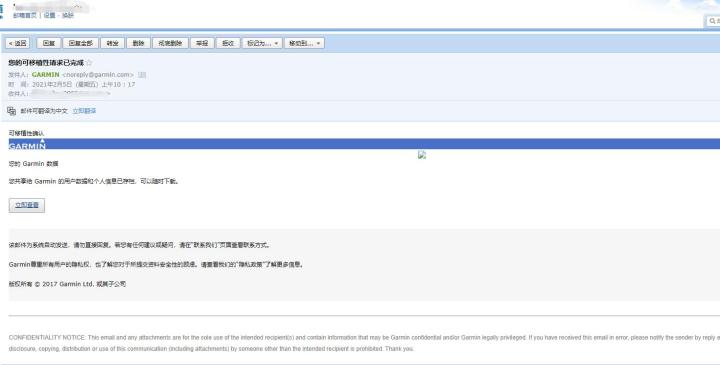Click the GARMIN logo in blue banner

27,144
